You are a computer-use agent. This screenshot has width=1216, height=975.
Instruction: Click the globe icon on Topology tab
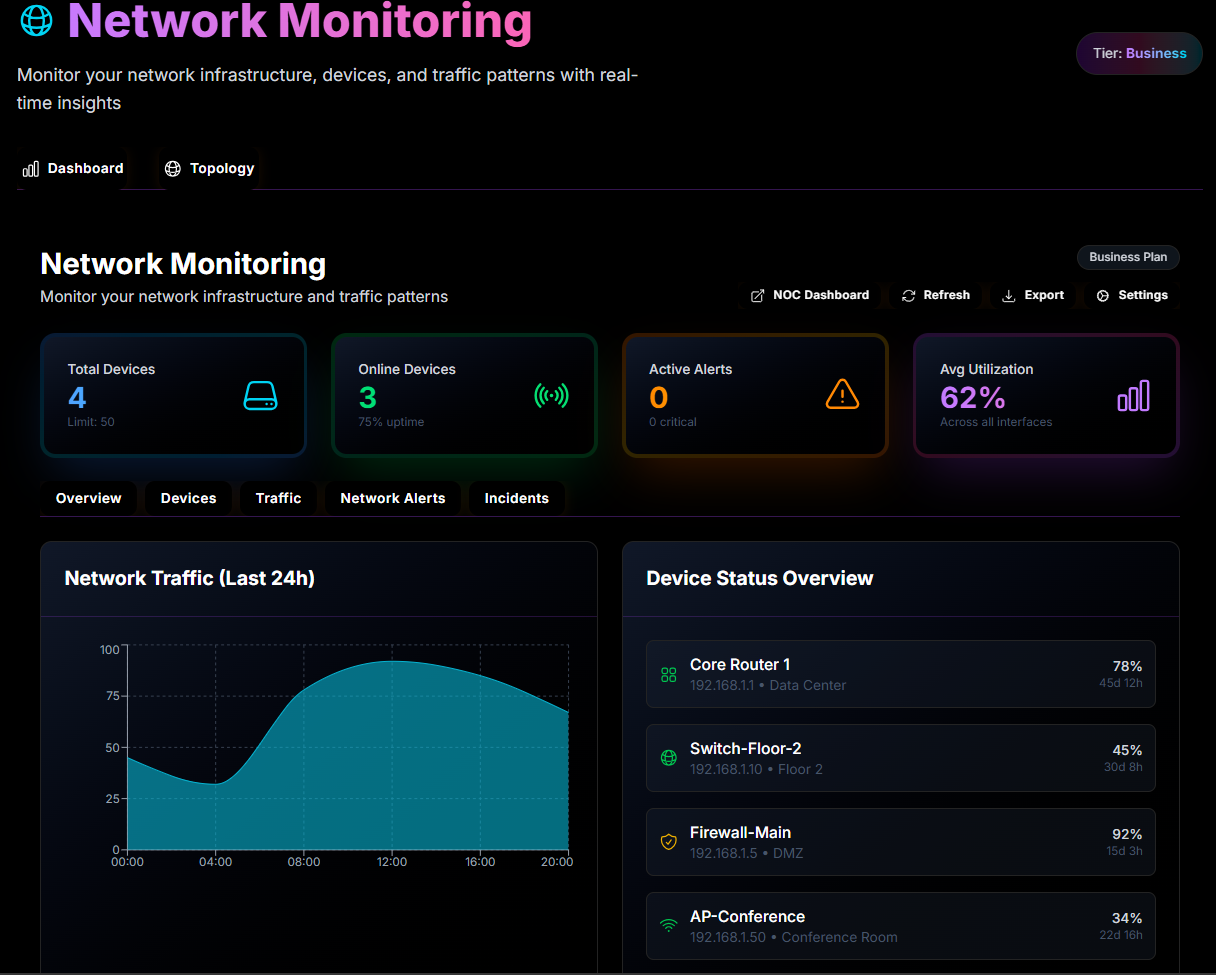(173, 169)
